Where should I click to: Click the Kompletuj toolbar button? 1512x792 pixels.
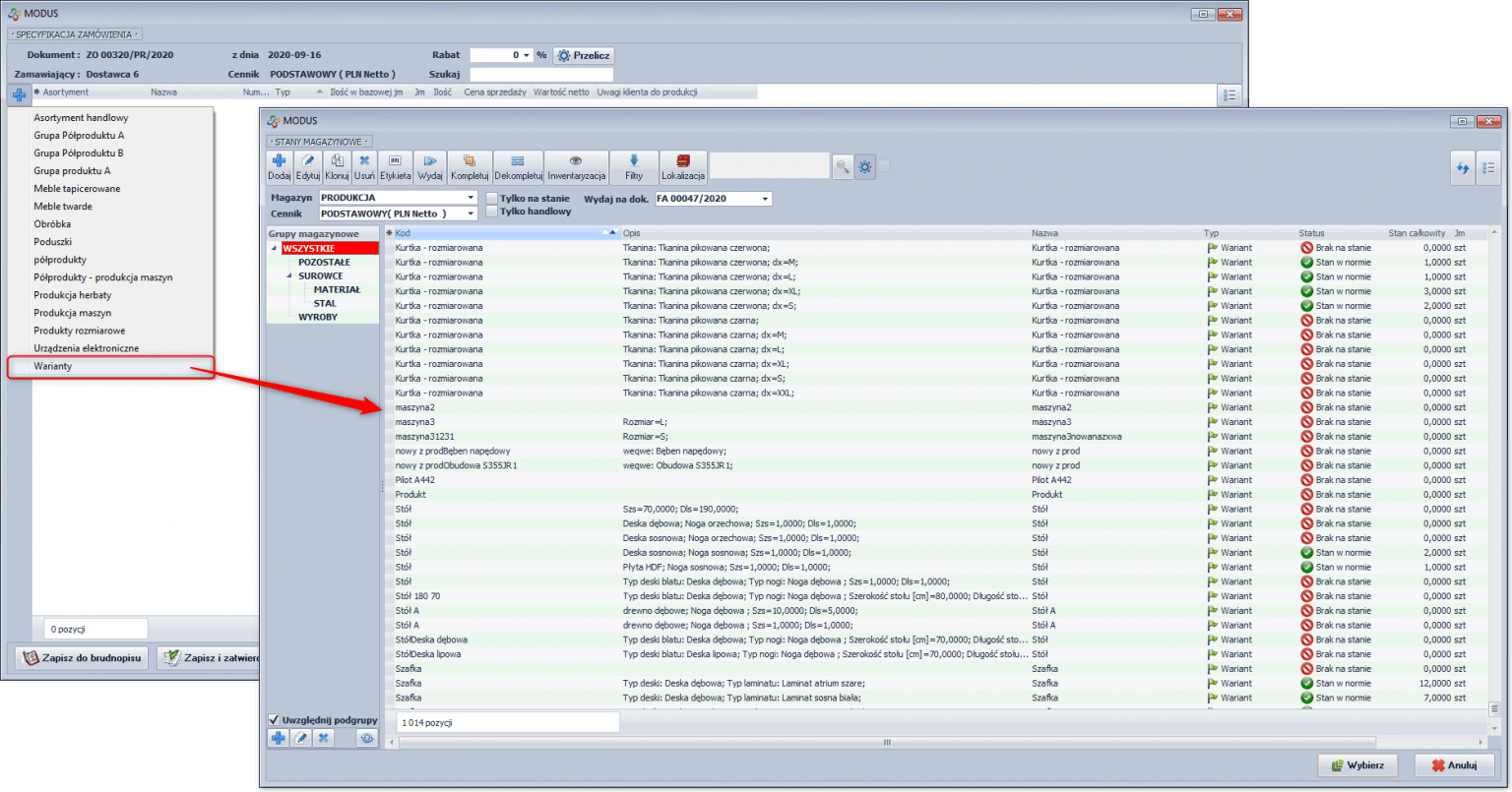click(x=470, y=166)
